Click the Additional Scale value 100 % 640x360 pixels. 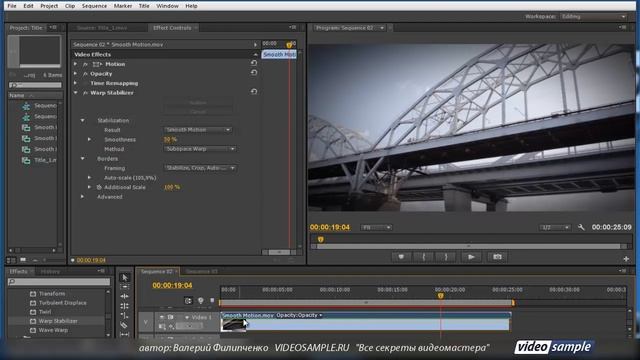click(172, 187)
